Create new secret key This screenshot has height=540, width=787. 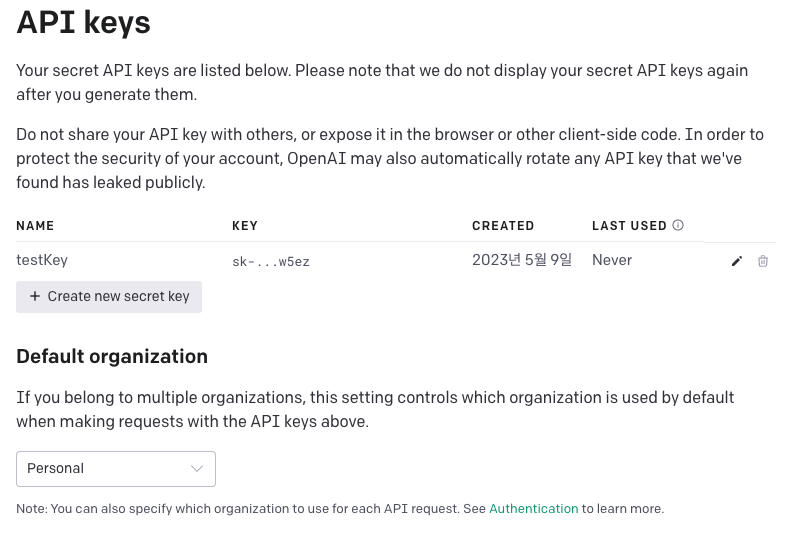coord(109,297)
